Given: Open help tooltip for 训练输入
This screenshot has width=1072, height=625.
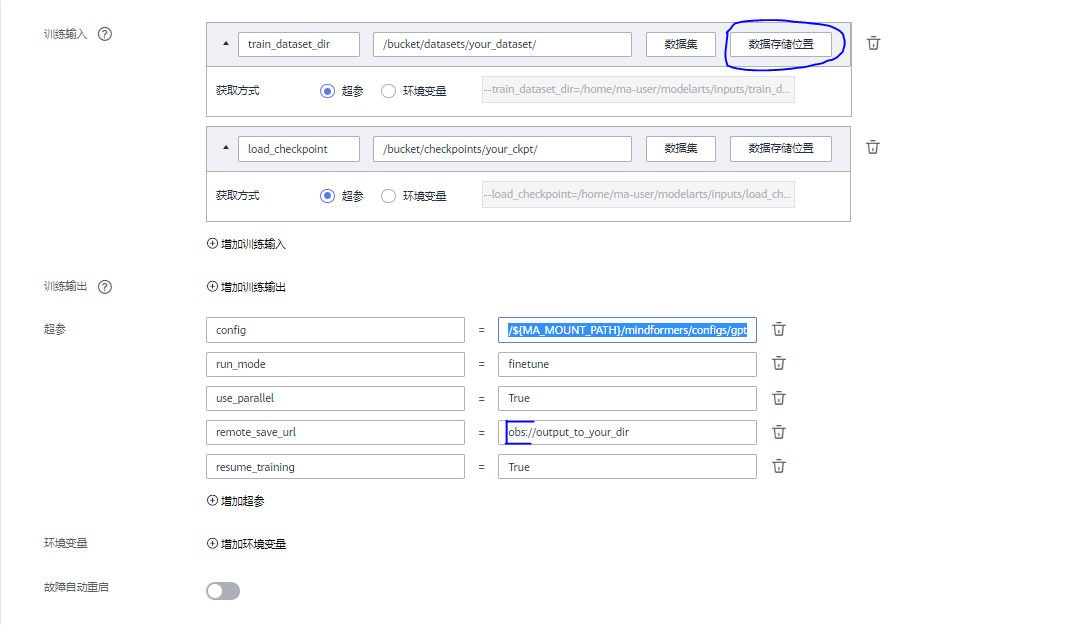Looking at the screenshot, I should (105, 34).
